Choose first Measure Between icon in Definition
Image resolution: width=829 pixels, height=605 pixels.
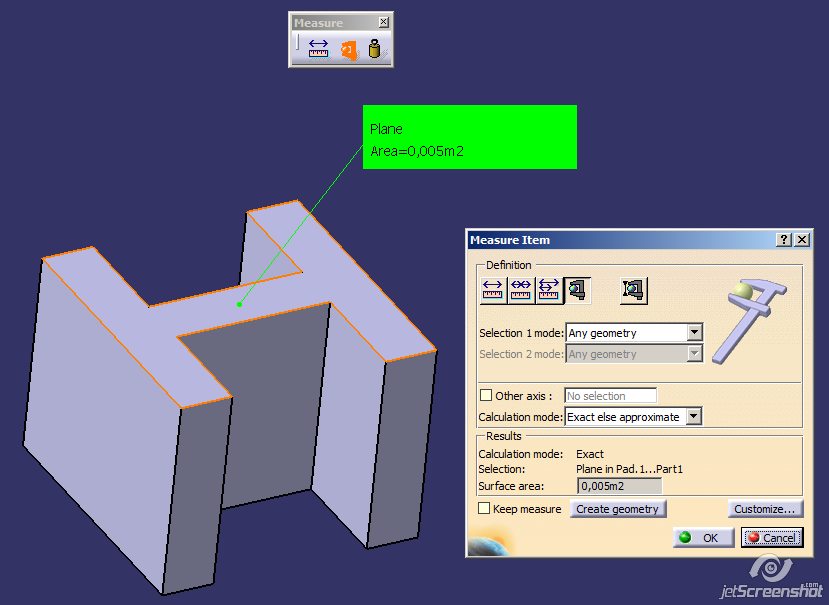(x=493, y=290)
